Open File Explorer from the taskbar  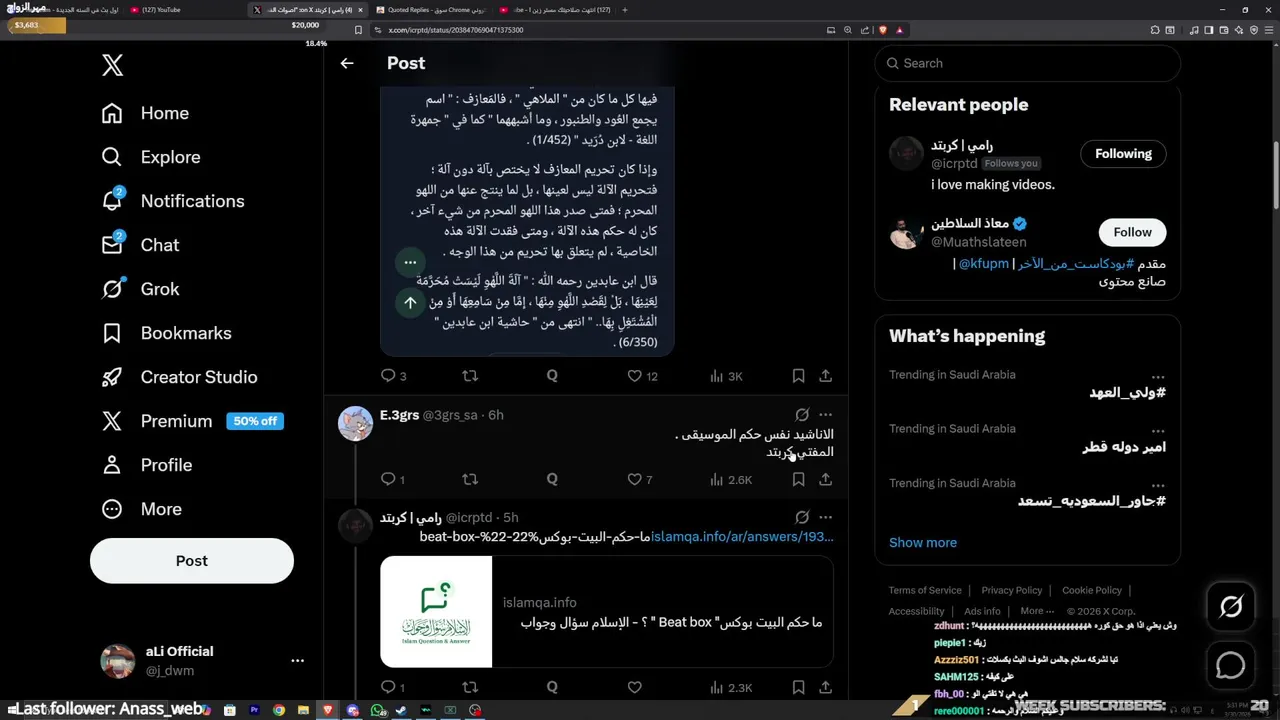tap(303, 710)
